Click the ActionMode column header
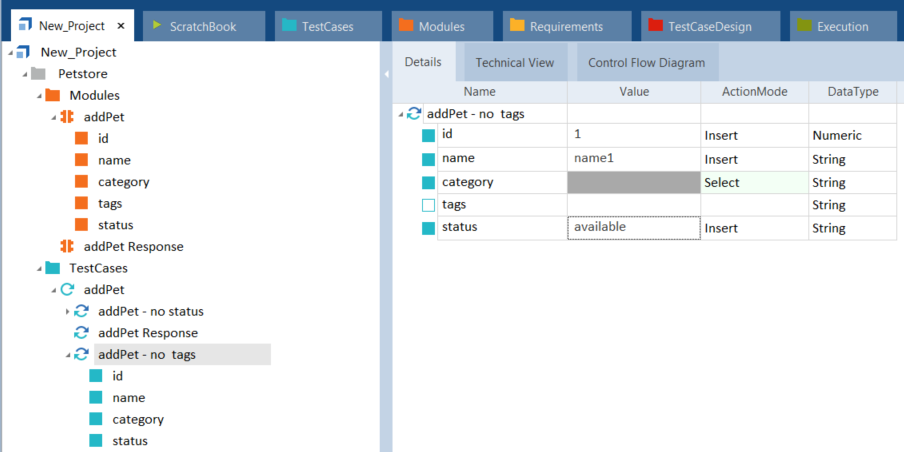The height and width of the screenshot is (452, 904). click(x=754, y=92)
